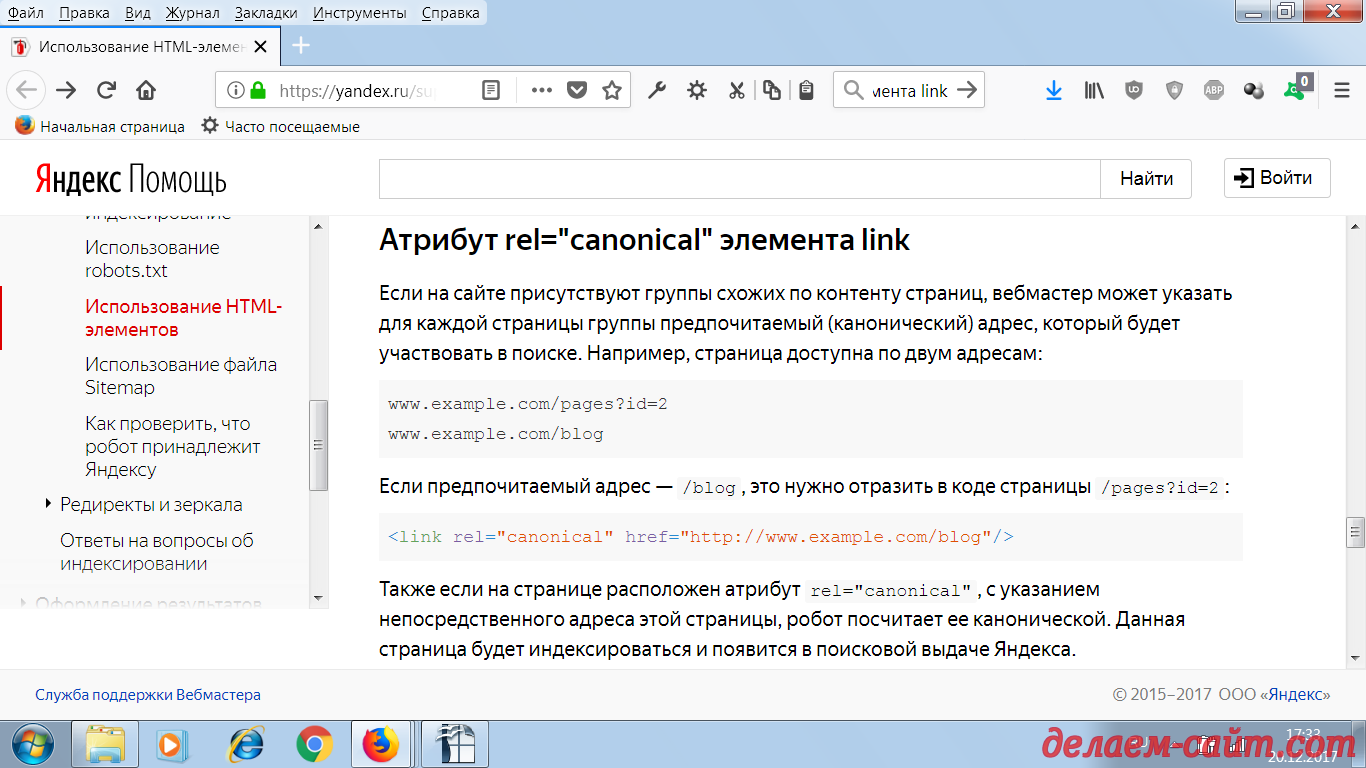Open the wrench developer tools icon
Screen dimensions: 1366x768
[657, 90]
